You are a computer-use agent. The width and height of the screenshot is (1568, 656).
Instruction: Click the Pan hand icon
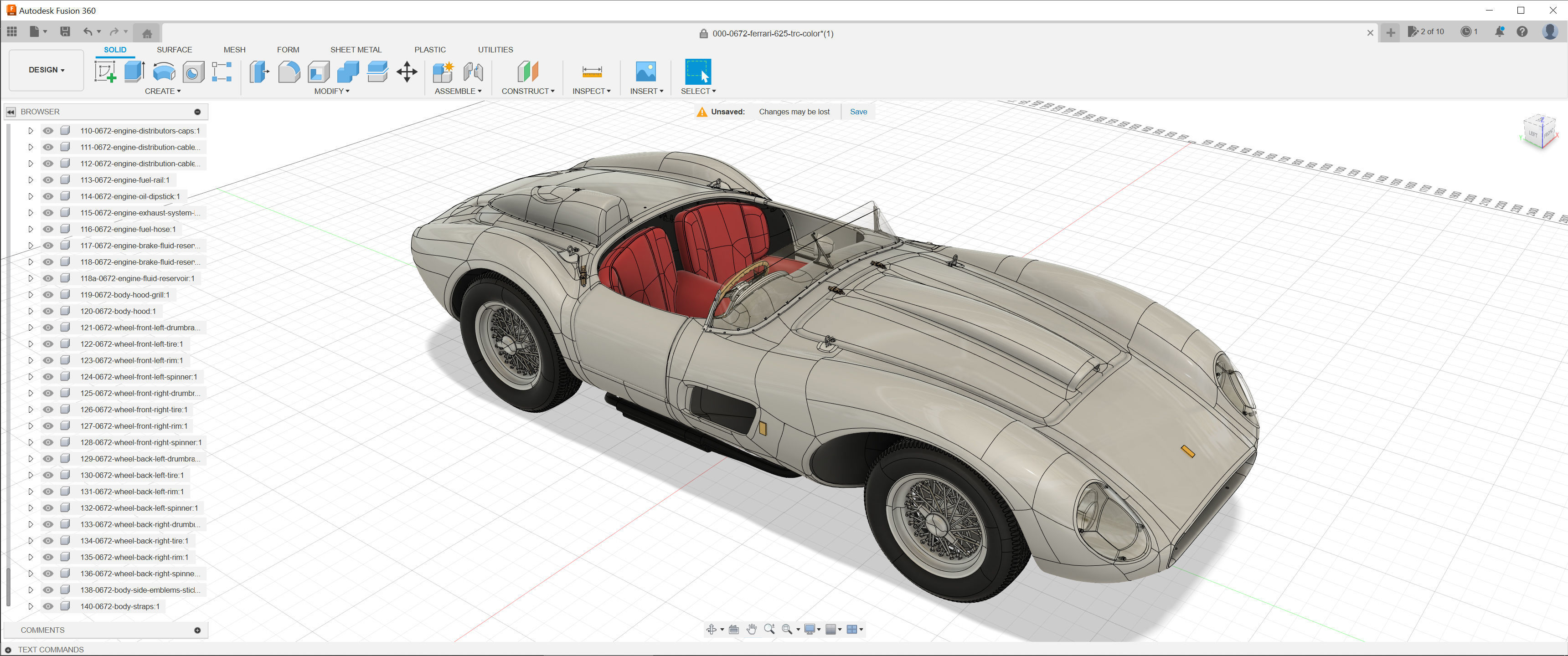click(752, 629)
